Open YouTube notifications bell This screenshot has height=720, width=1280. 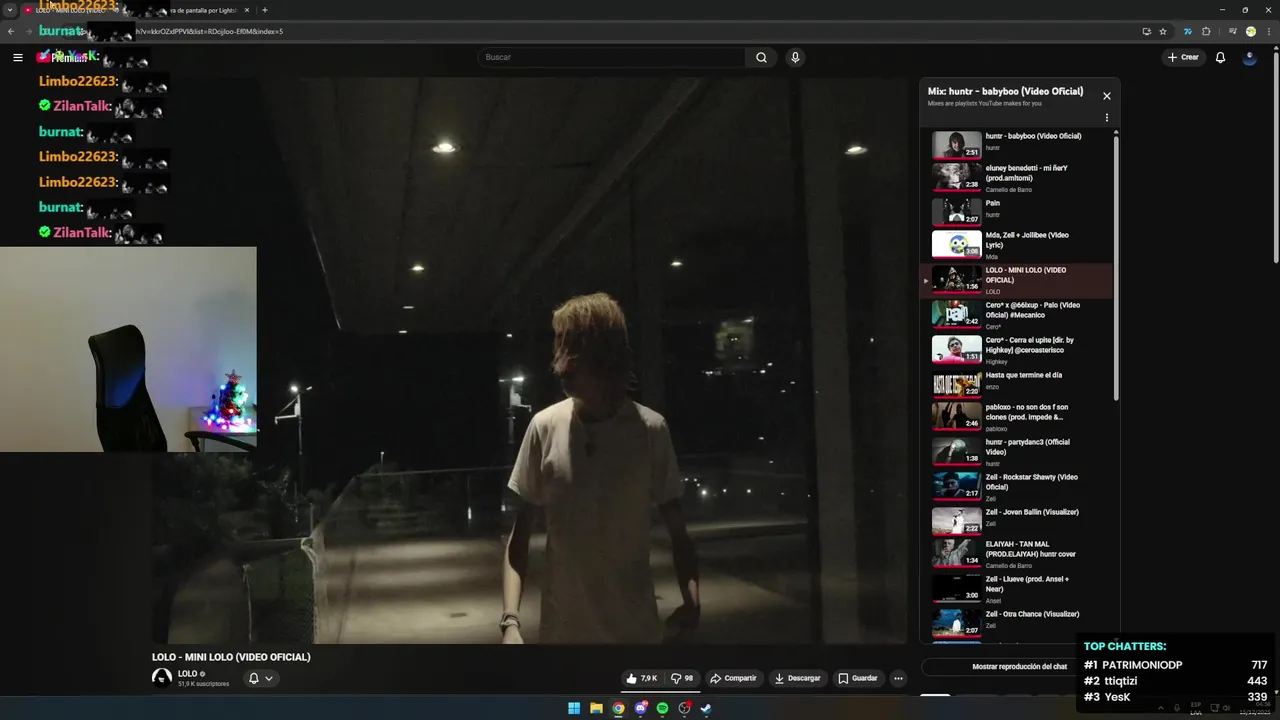1220,57
